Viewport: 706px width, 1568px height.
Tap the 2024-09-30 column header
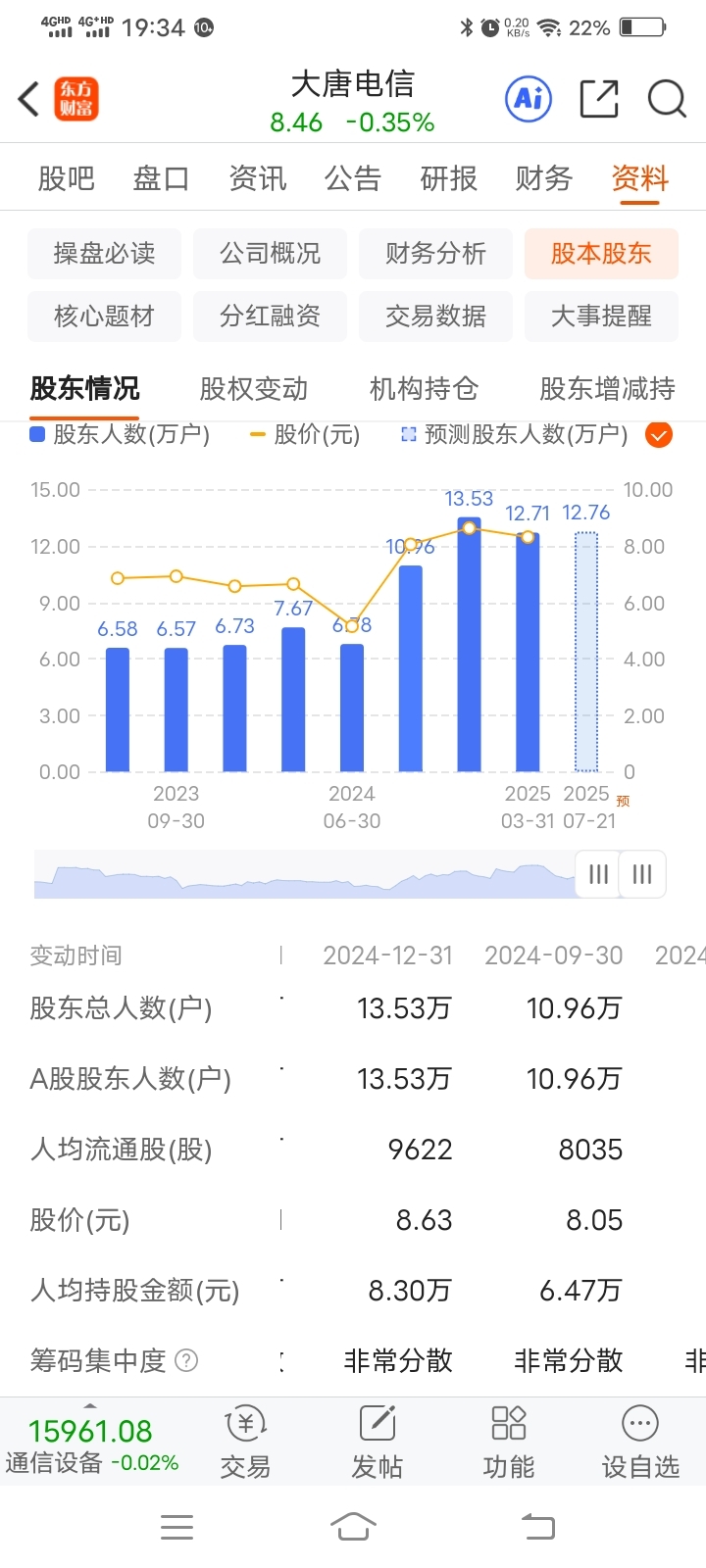point(554,955)
